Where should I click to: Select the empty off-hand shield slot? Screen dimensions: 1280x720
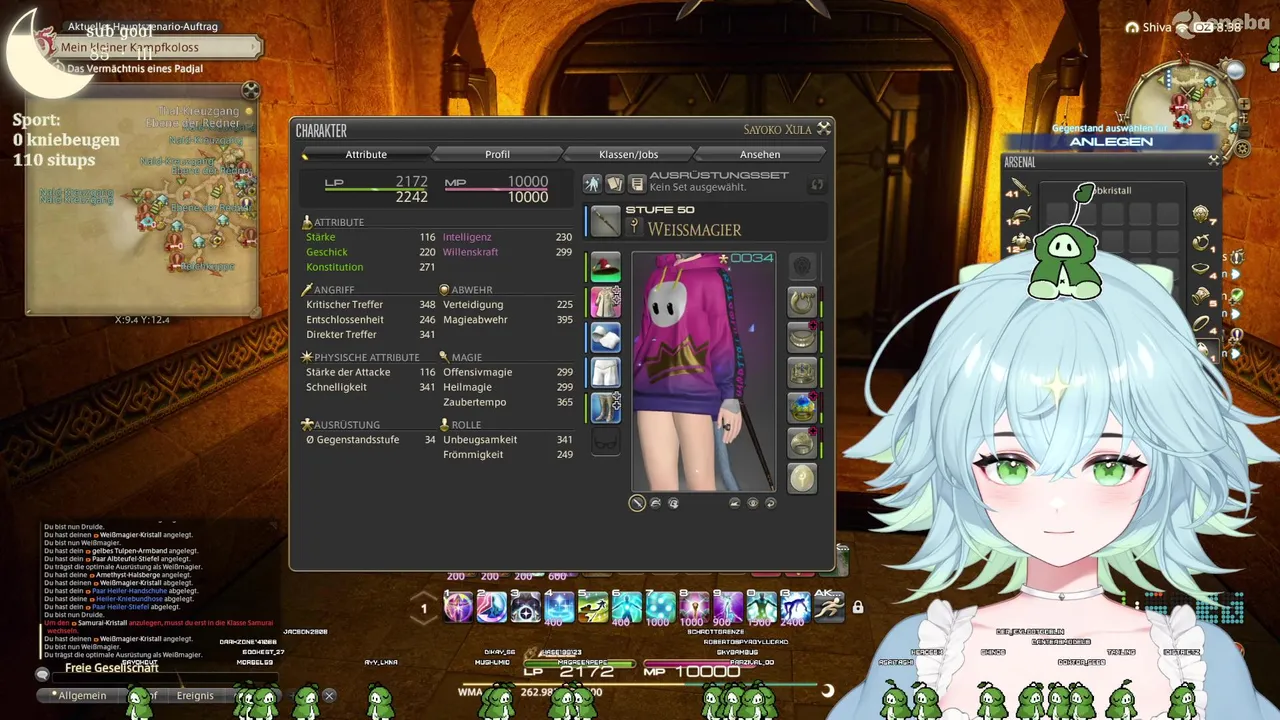tap(802, 267)
